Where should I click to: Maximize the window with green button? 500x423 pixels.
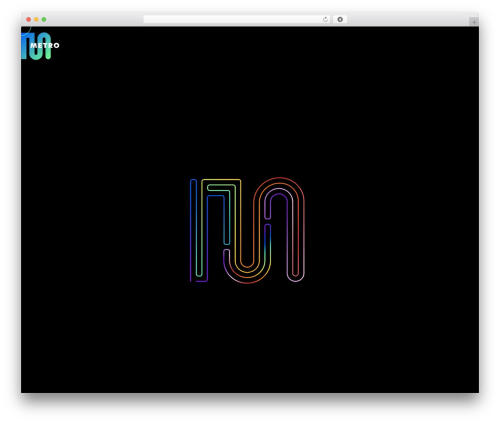click(x=44, y=19)
